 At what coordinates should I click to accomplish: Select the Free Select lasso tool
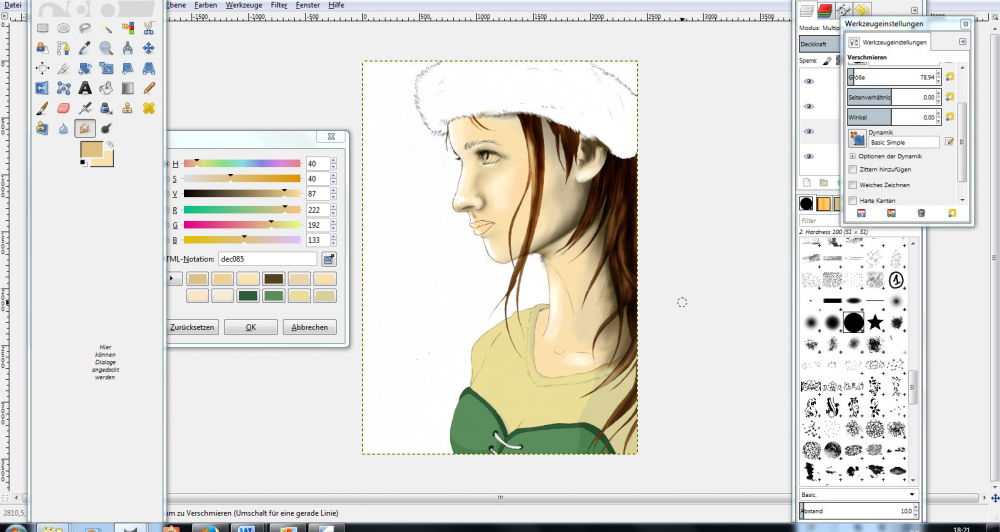(85, 27)
